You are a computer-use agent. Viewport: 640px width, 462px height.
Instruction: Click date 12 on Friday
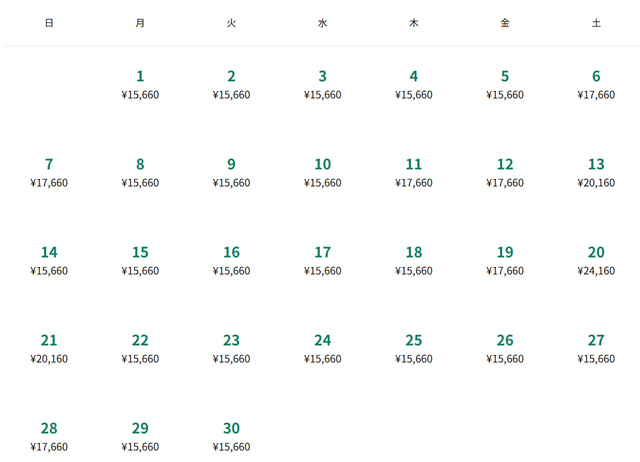pos(505,172)
